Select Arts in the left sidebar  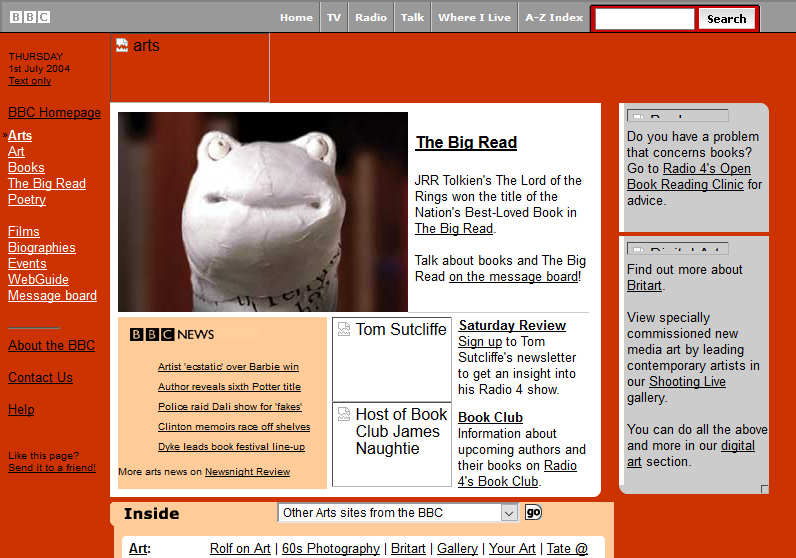point(20,136)
